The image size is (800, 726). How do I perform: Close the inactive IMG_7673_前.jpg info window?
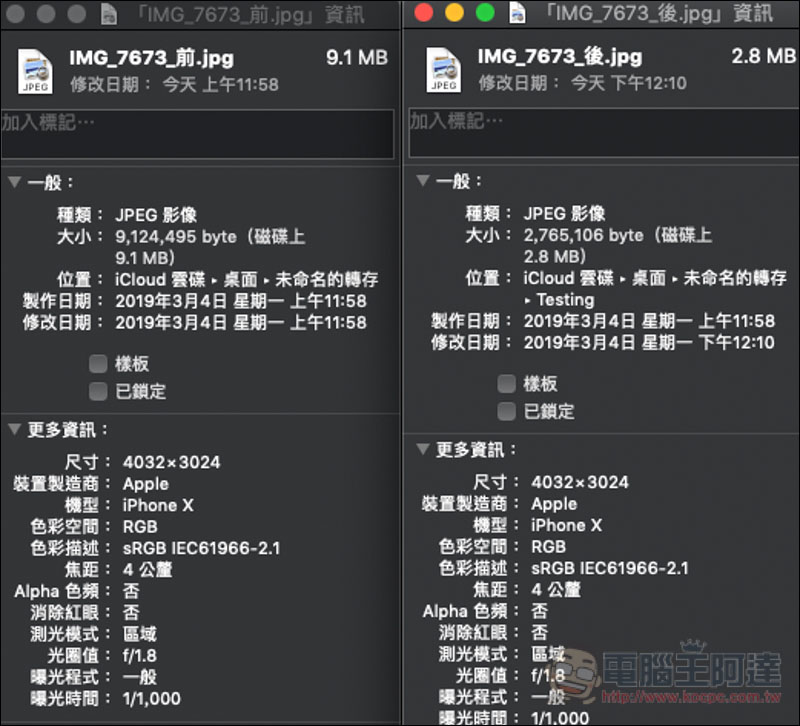tap(15, 14)
